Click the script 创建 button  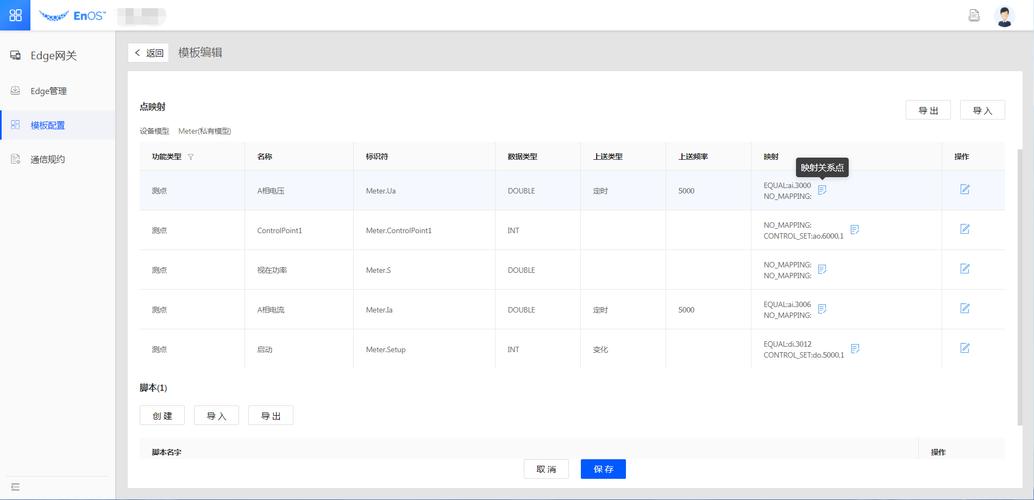[162, 416]
